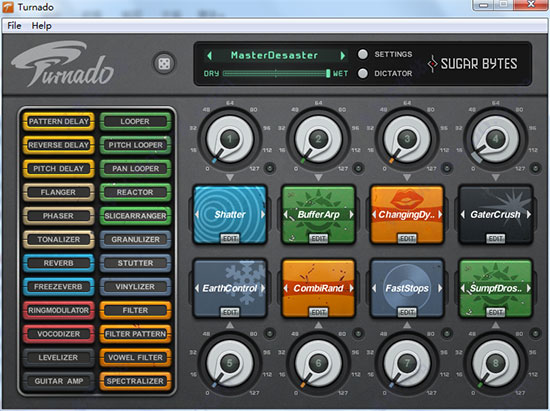Go to next preset after MasterDesaster
This screenshot has width=550, height=411.
click(x=343, y=55)
